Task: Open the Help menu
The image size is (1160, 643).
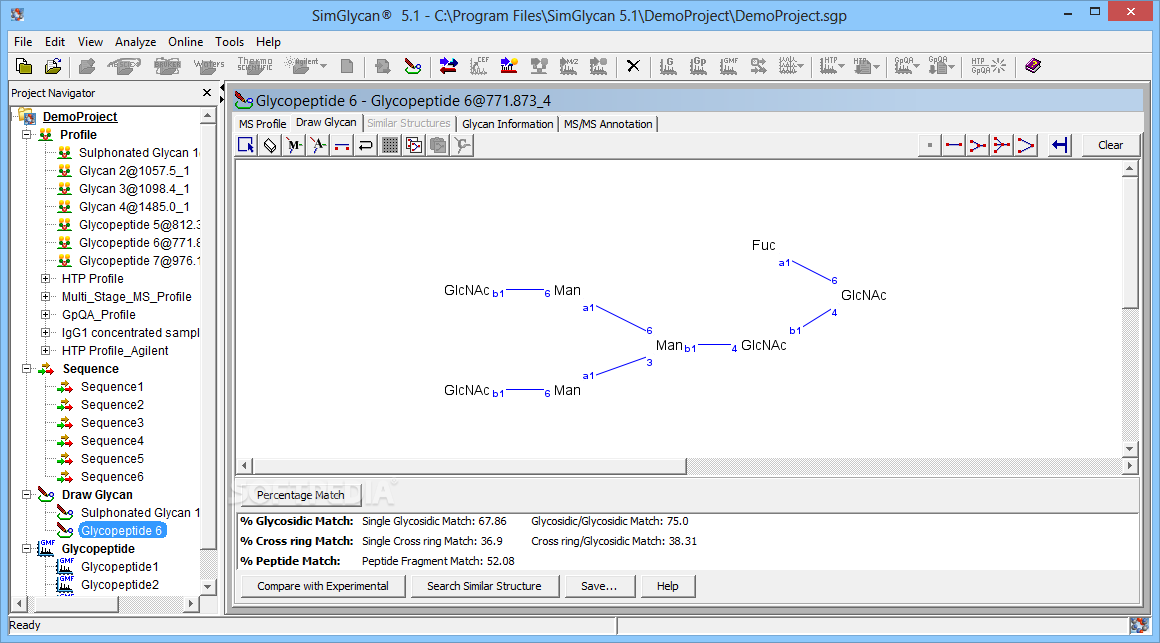Action: pyautogui.click(x=269, y=42)
